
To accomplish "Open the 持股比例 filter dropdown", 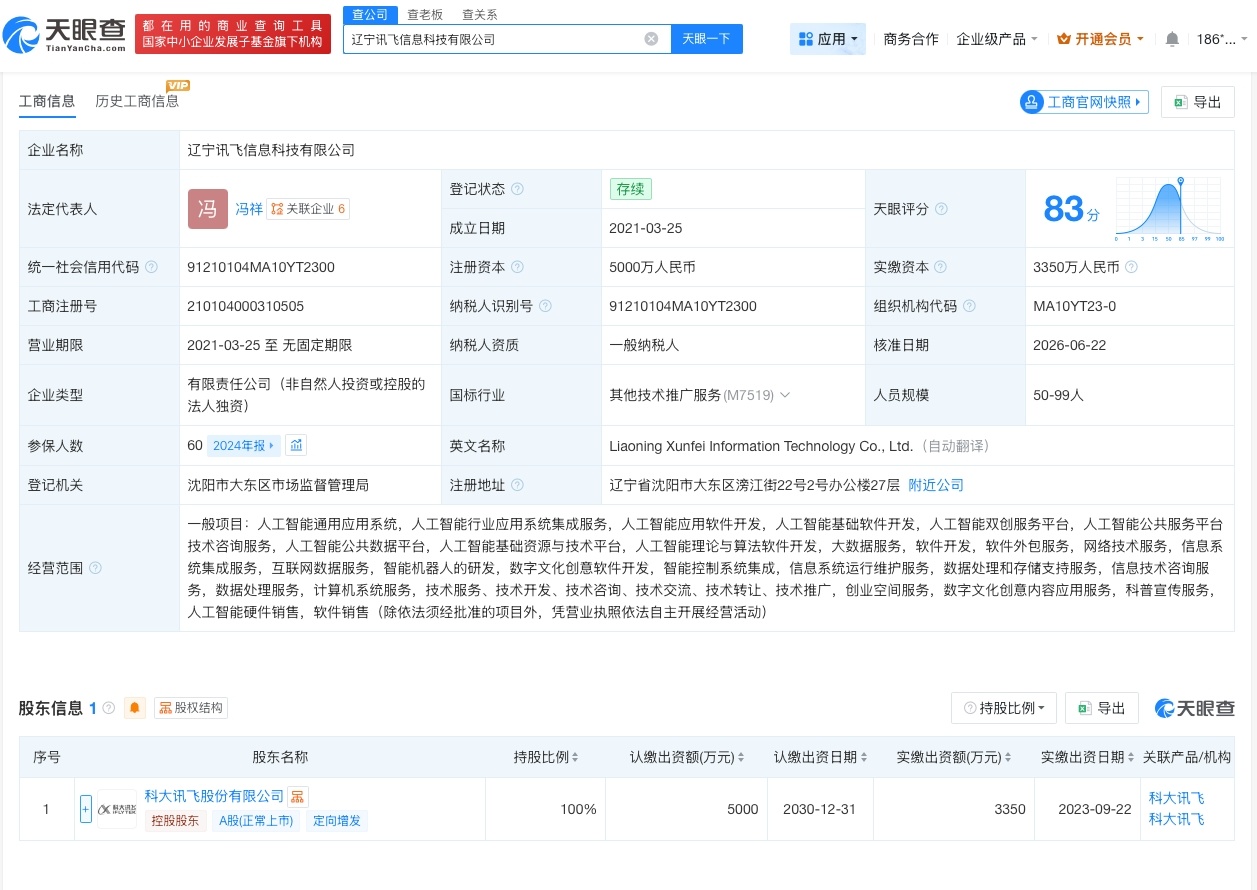I will pos(1004,708).
